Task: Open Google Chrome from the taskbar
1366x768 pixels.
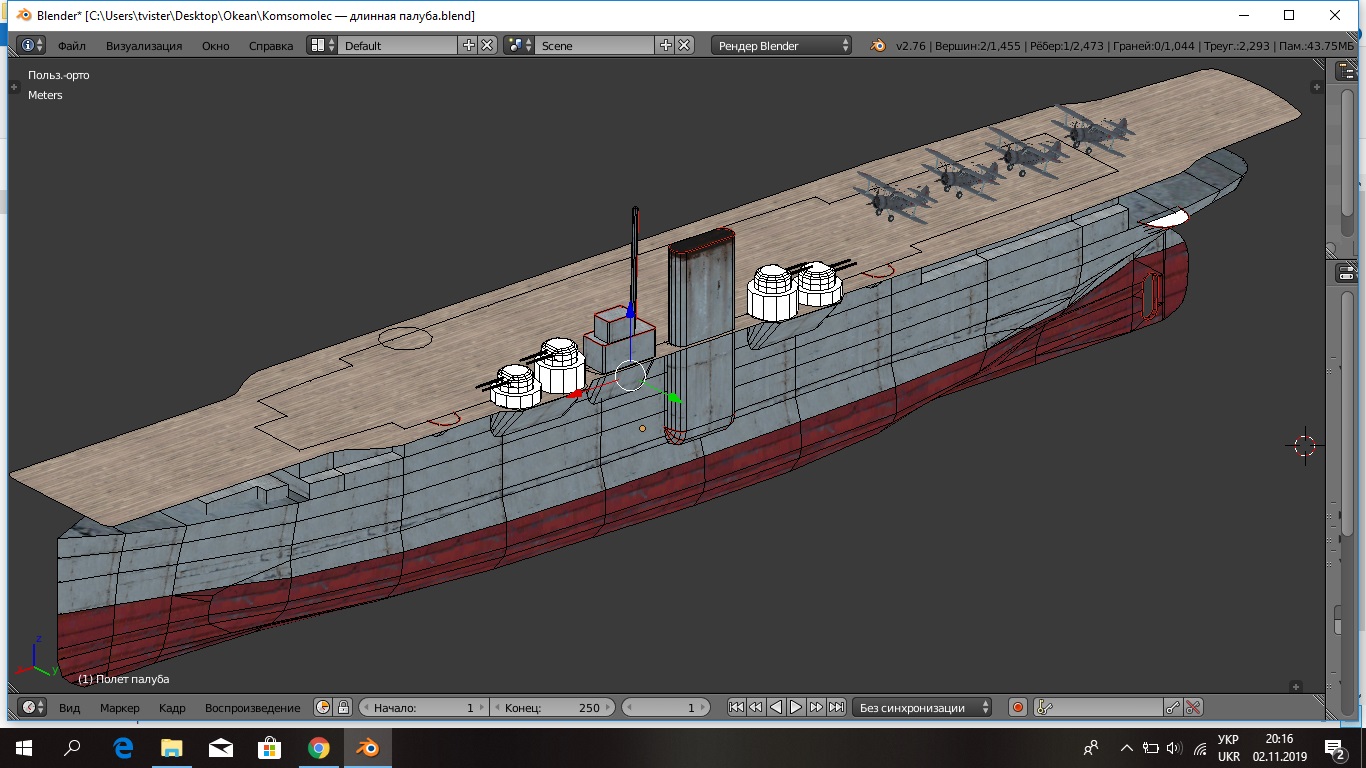Action: 319,748
